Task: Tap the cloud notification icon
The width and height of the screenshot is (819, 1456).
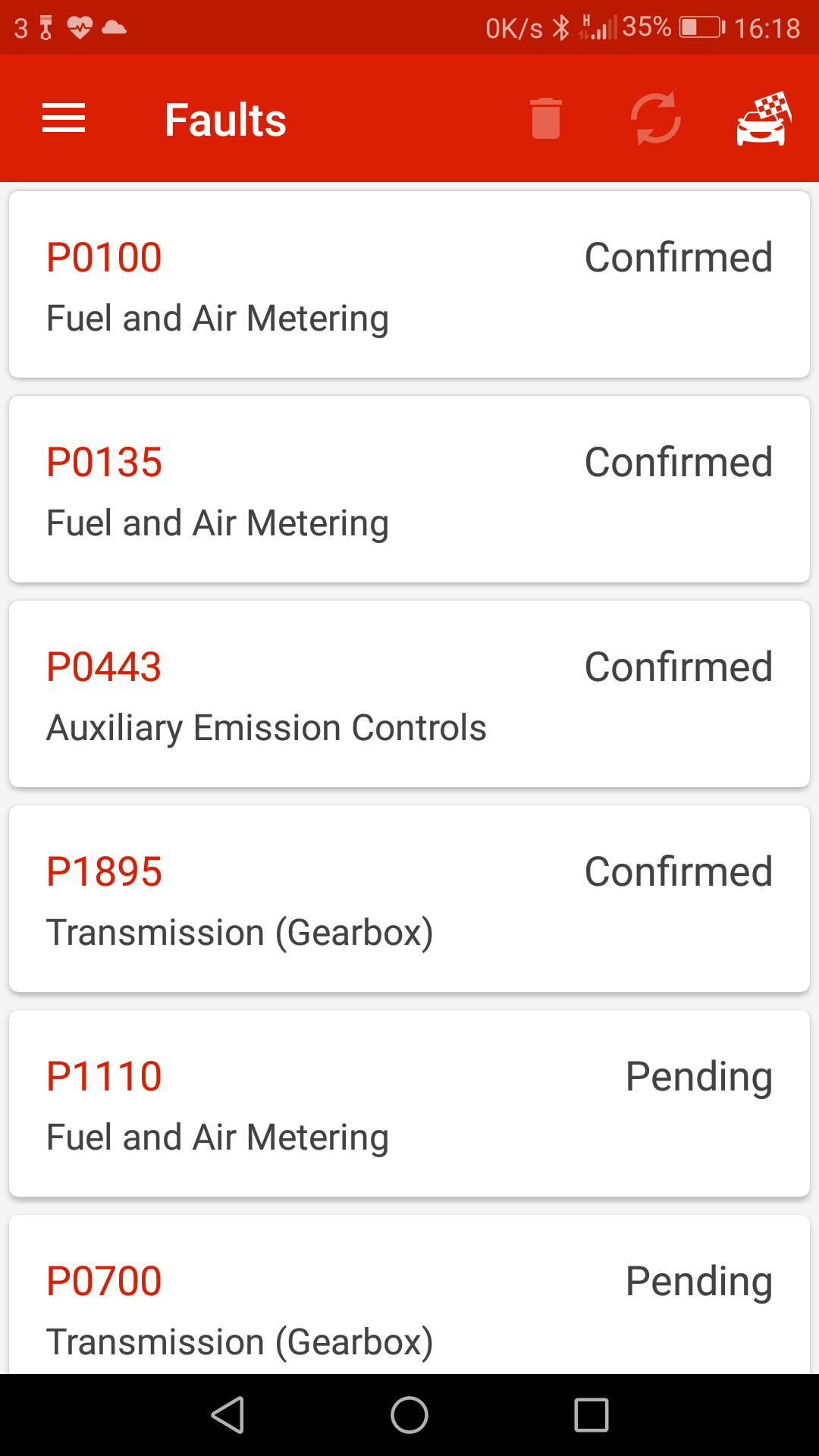Action: 114,28
